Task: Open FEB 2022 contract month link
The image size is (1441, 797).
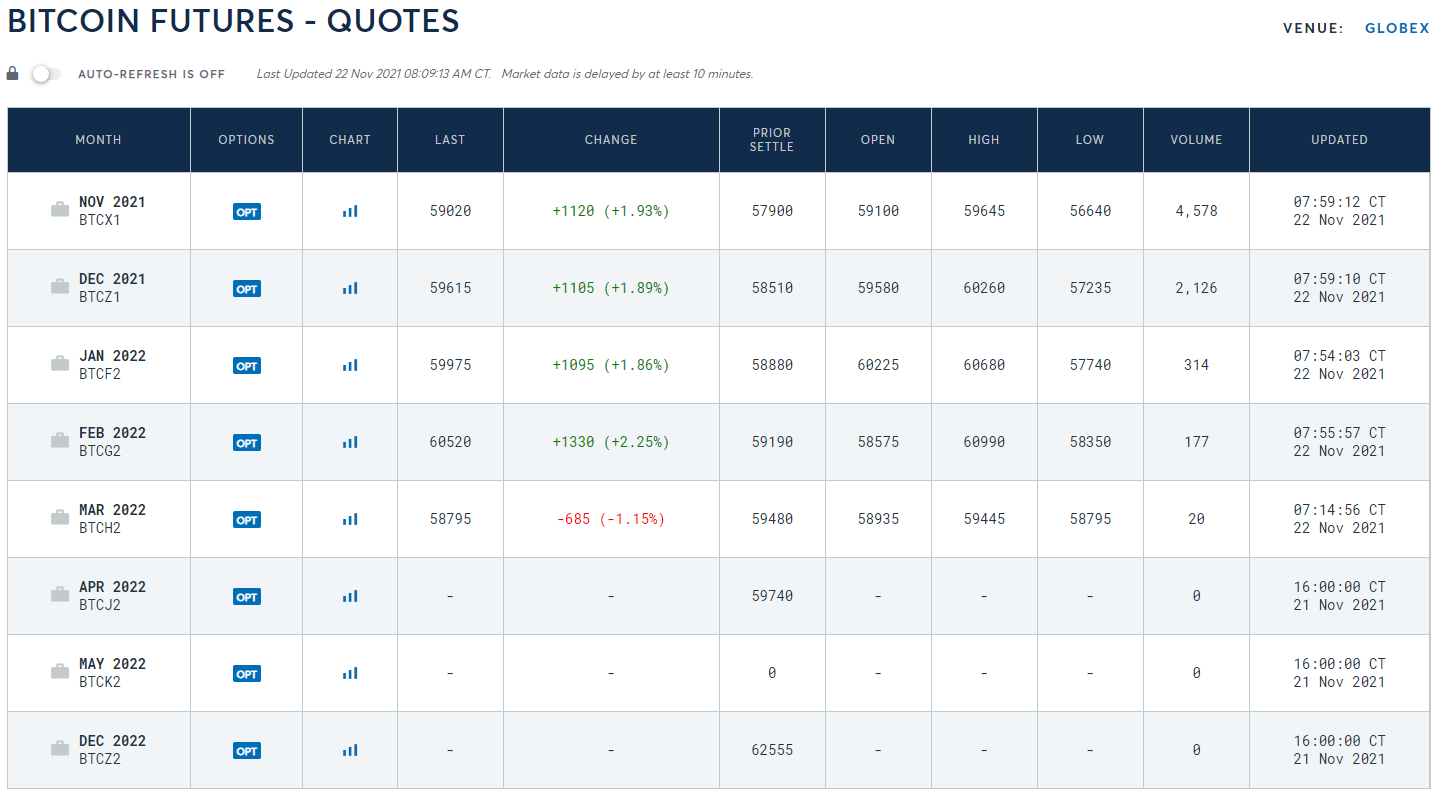Action: (112, 433)
